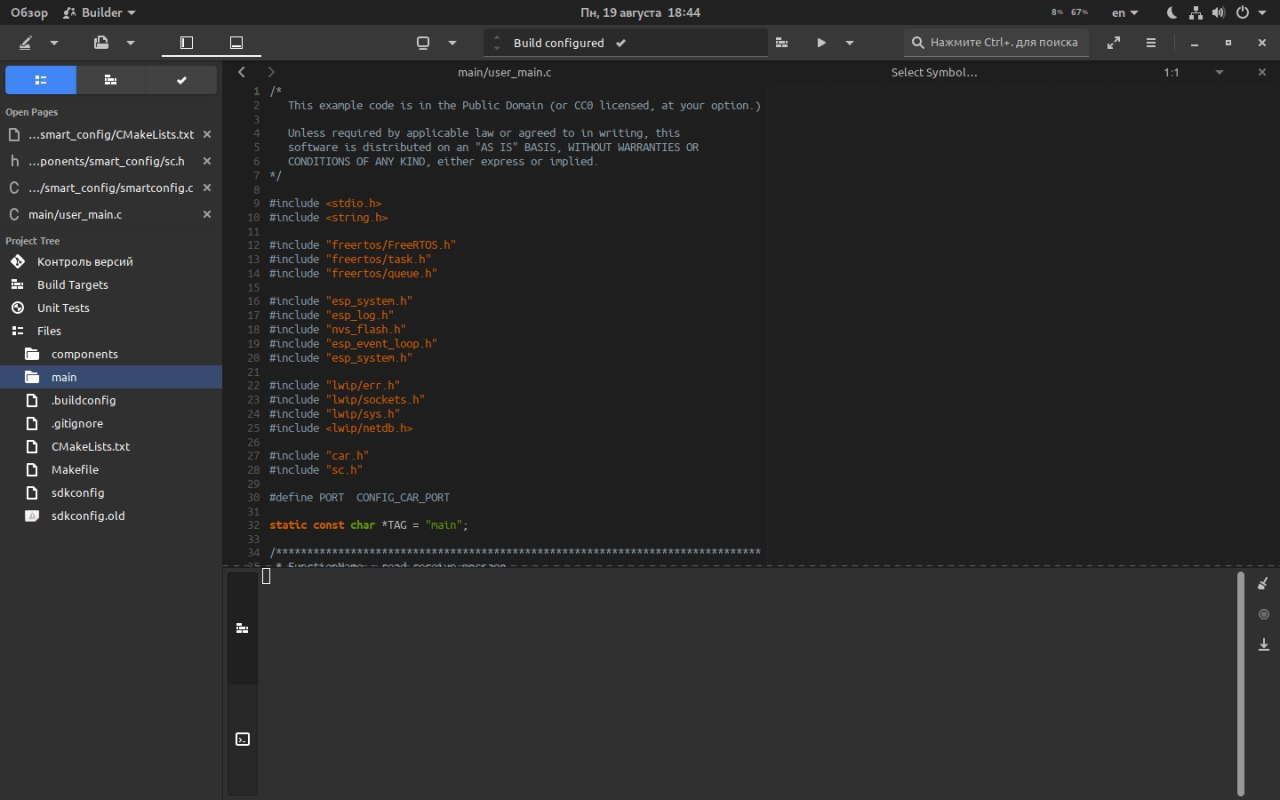Switch to the build pipeline sidebar tab
Image resolution: width=1280 pixels, height=800 pixels.
(111, 80)
